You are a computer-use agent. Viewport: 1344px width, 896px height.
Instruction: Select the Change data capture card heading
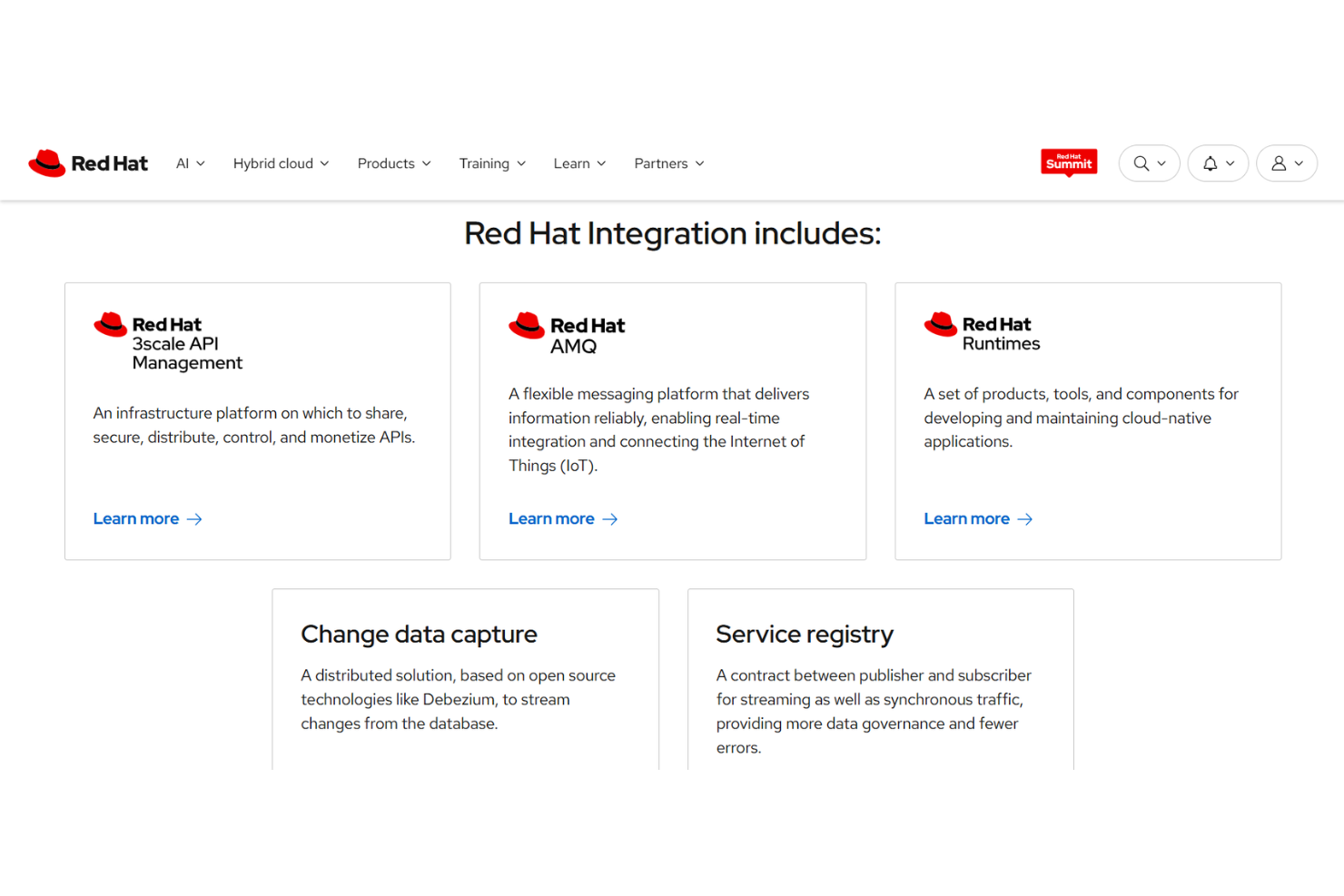[x=419, y=634]
